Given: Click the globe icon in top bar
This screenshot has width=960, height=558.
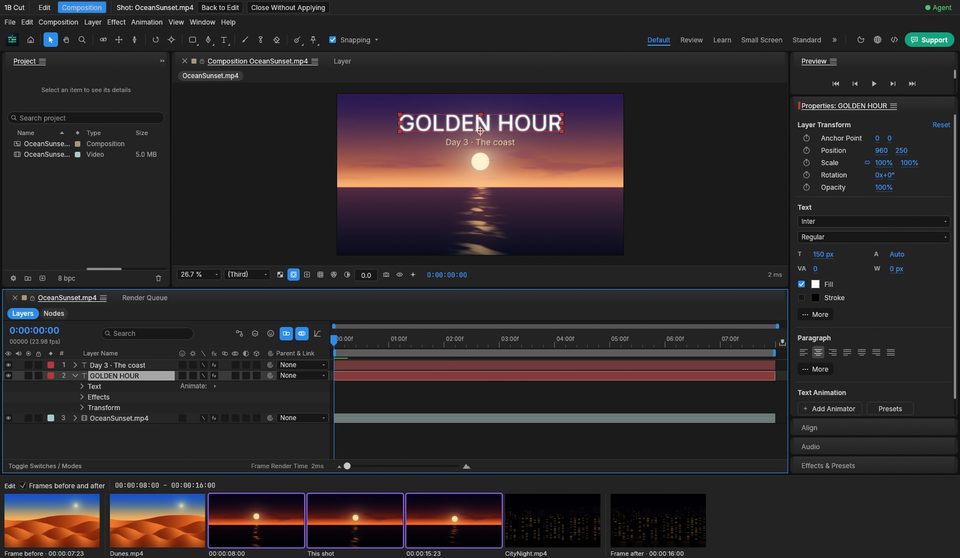Looking at the screenshot, I should [x=877, y=40].
